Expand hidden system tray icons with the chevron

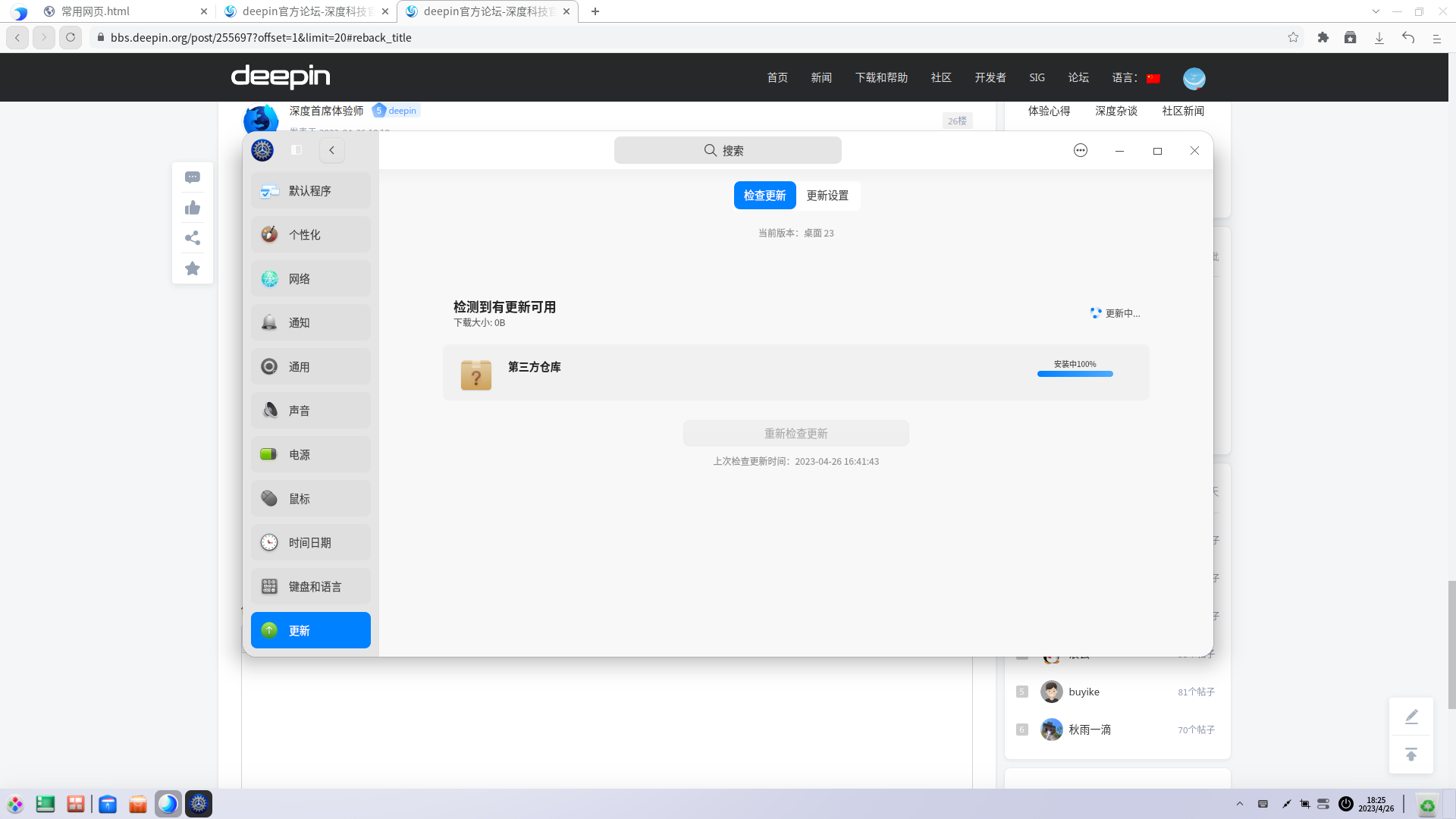click(x=1239, y=803)
